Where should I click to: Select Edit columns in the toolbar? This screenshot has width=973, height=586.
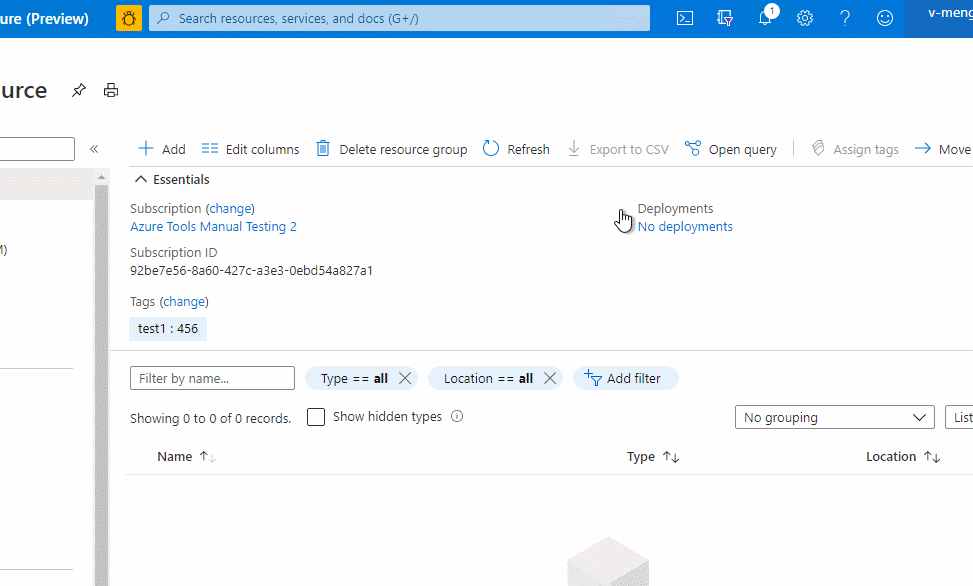click(x=250, y=148)
